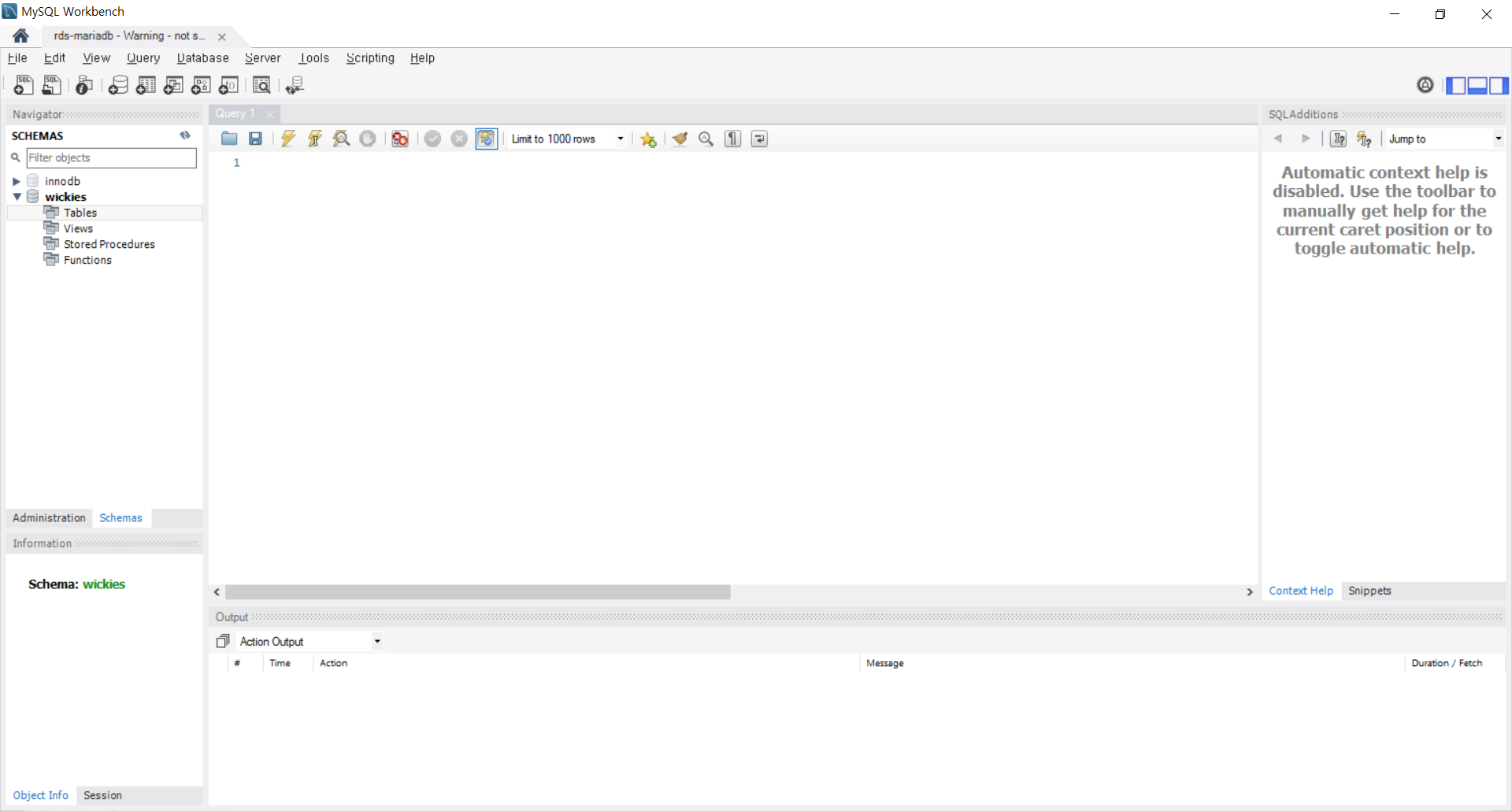Open the preferences gear icon
This screenshot has height=811, width=1512.
tap(1425, 85)
